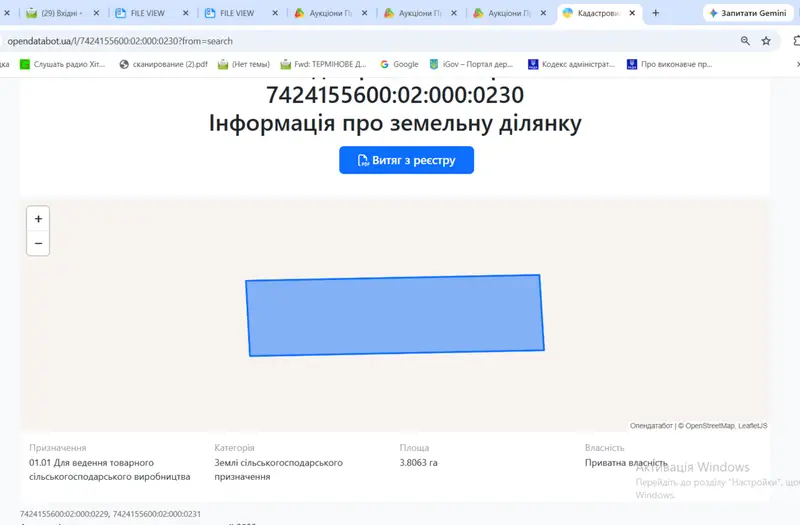Click the 'Приватна власність' ownership value
800x525 pixels.
[x=626, y=463]
